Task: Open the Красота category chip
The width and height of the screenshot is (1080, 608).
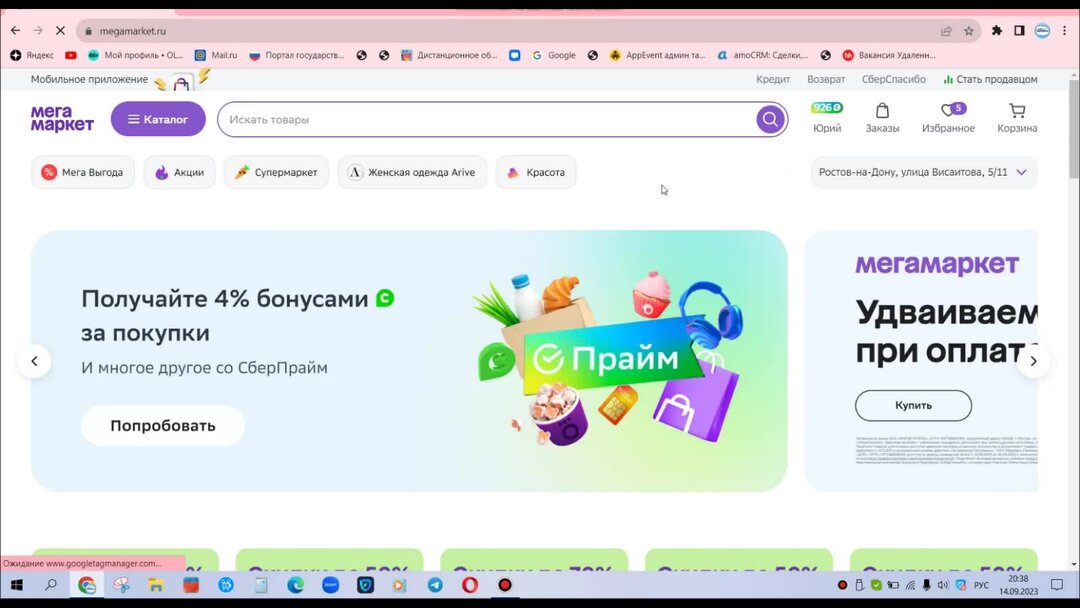Action: (x=536, y=172)
